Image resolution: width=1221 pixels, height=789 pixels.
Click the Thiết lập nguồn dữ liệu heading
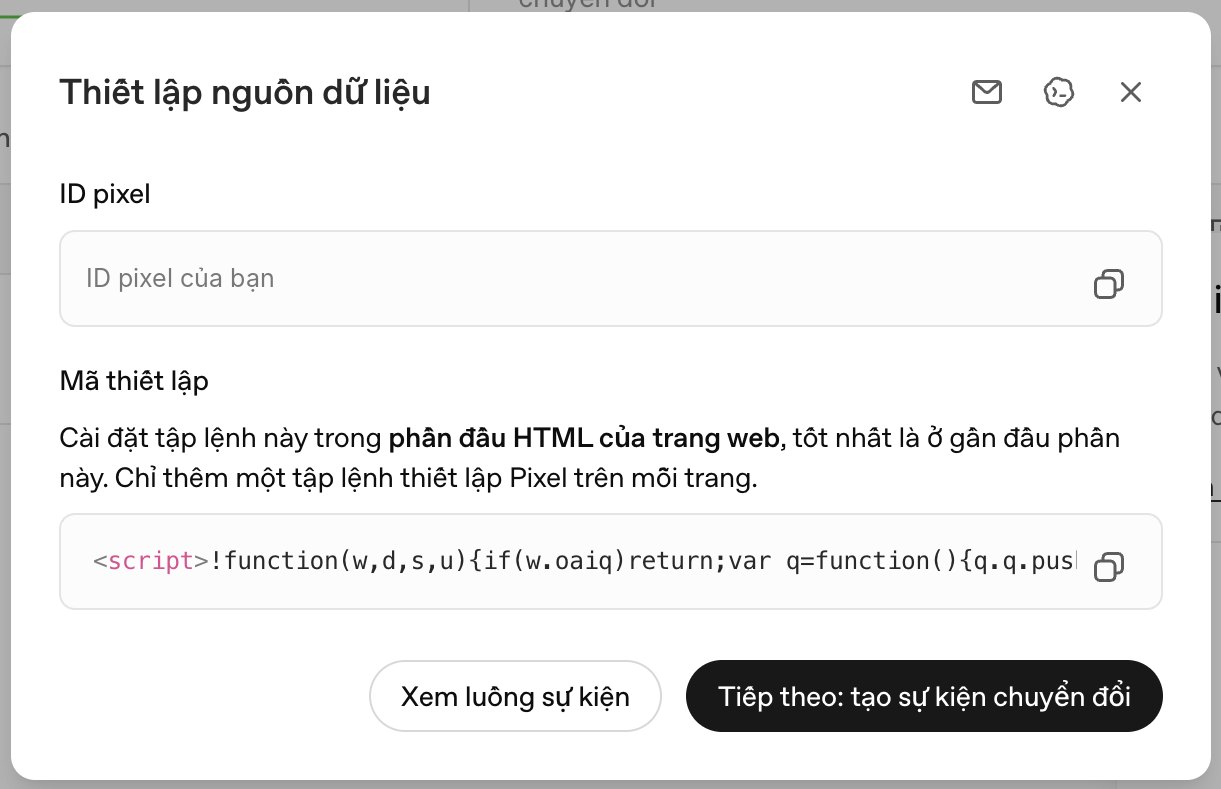click(245, 93)
